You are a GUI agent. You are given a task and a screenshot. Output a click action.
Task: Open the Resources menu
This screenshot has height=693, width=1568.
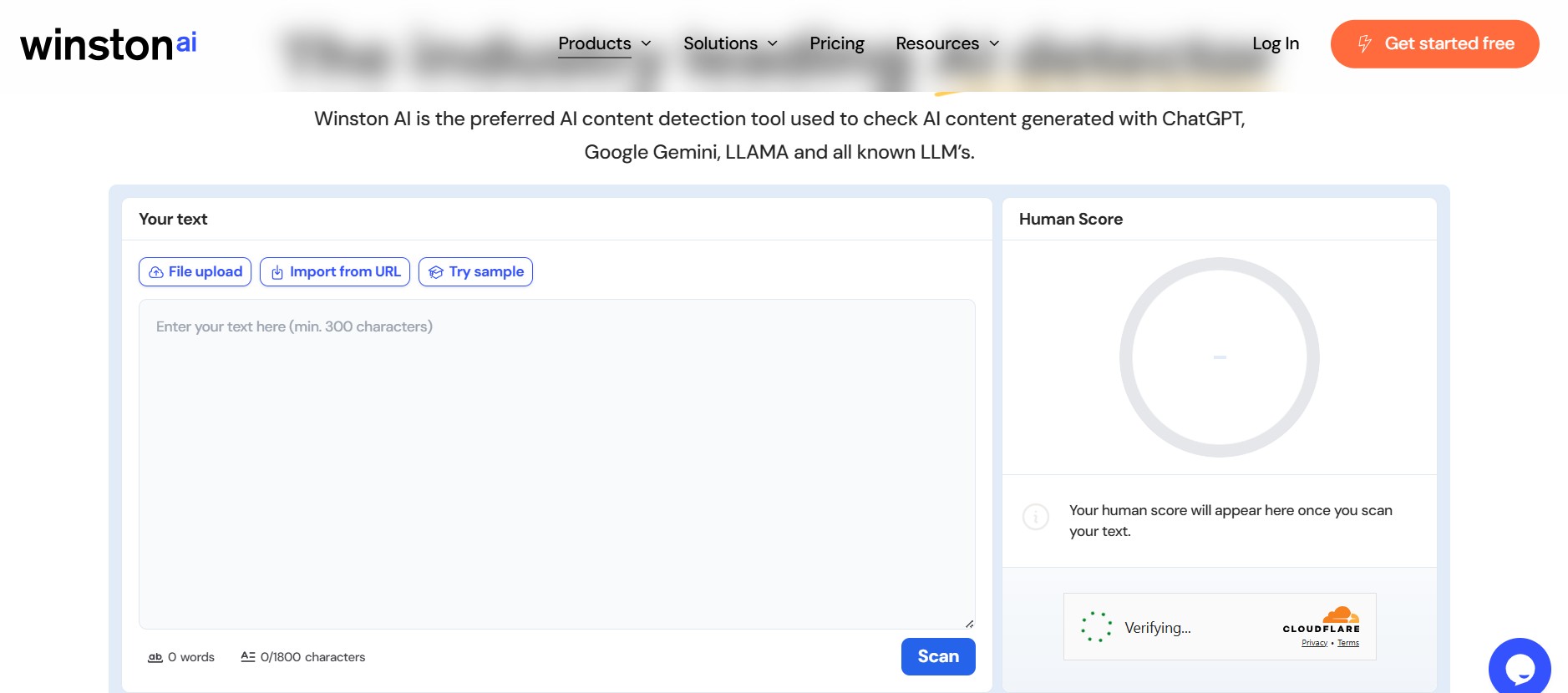937,43
